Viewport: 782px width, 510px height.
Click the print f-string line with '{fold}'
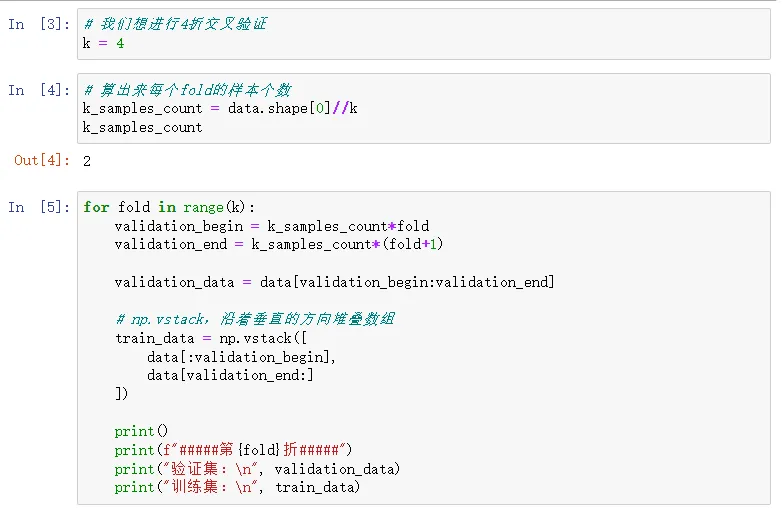tap(233, 450)
